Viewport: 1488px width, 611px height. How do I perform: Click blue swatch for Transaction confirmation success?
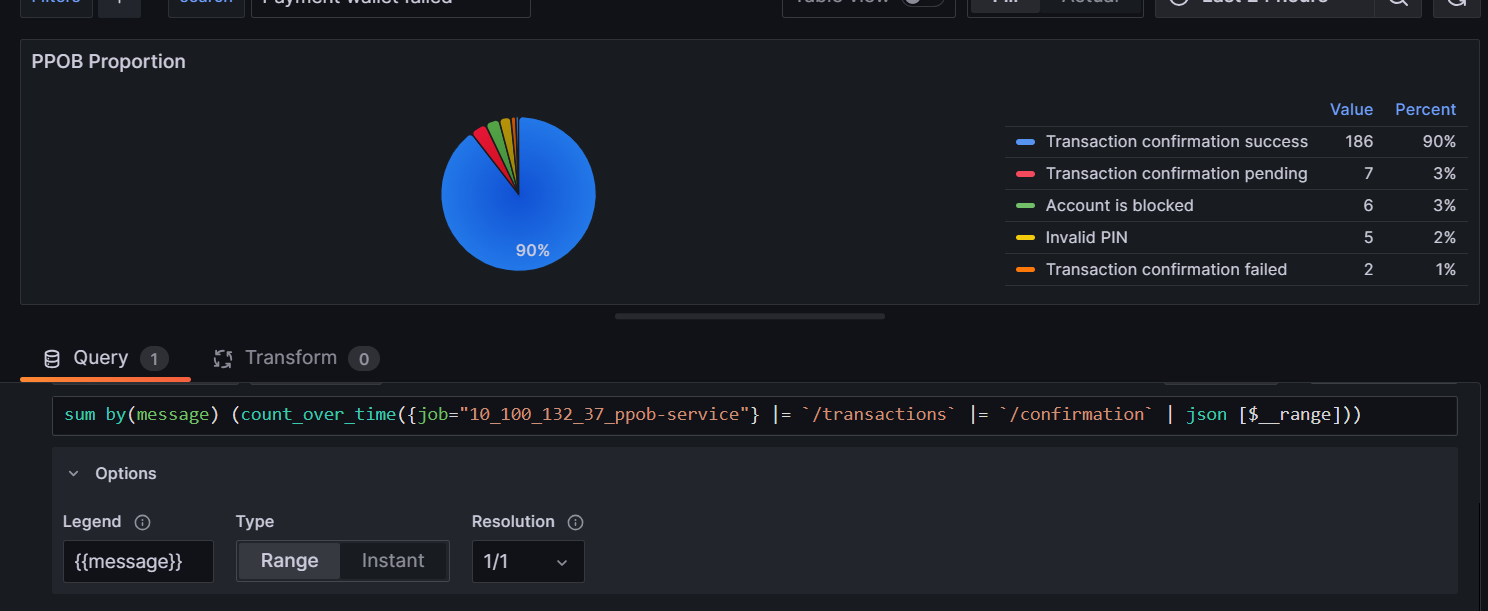coord(1025,142)
